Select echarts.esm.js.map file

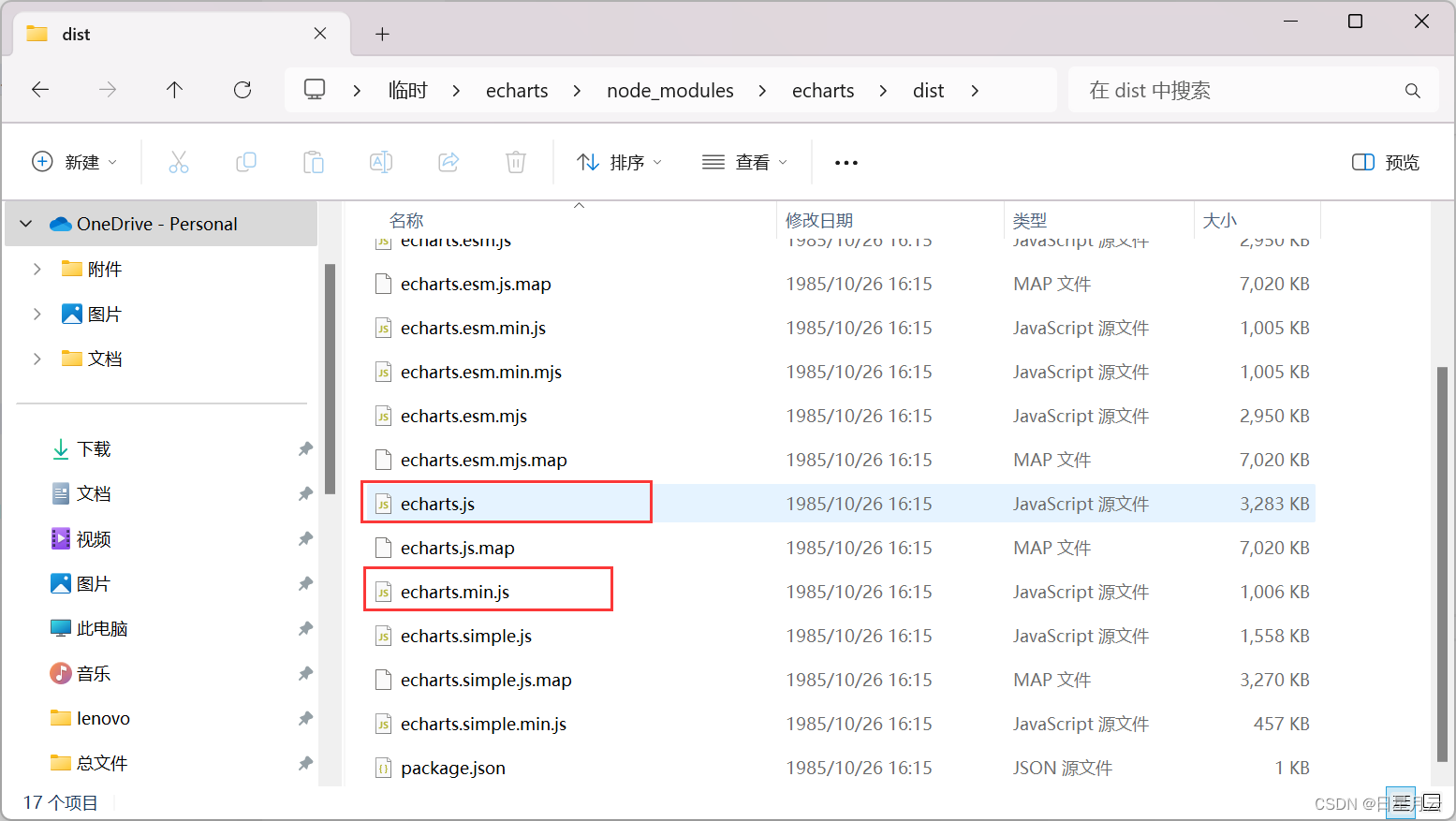tap(838, 284)
